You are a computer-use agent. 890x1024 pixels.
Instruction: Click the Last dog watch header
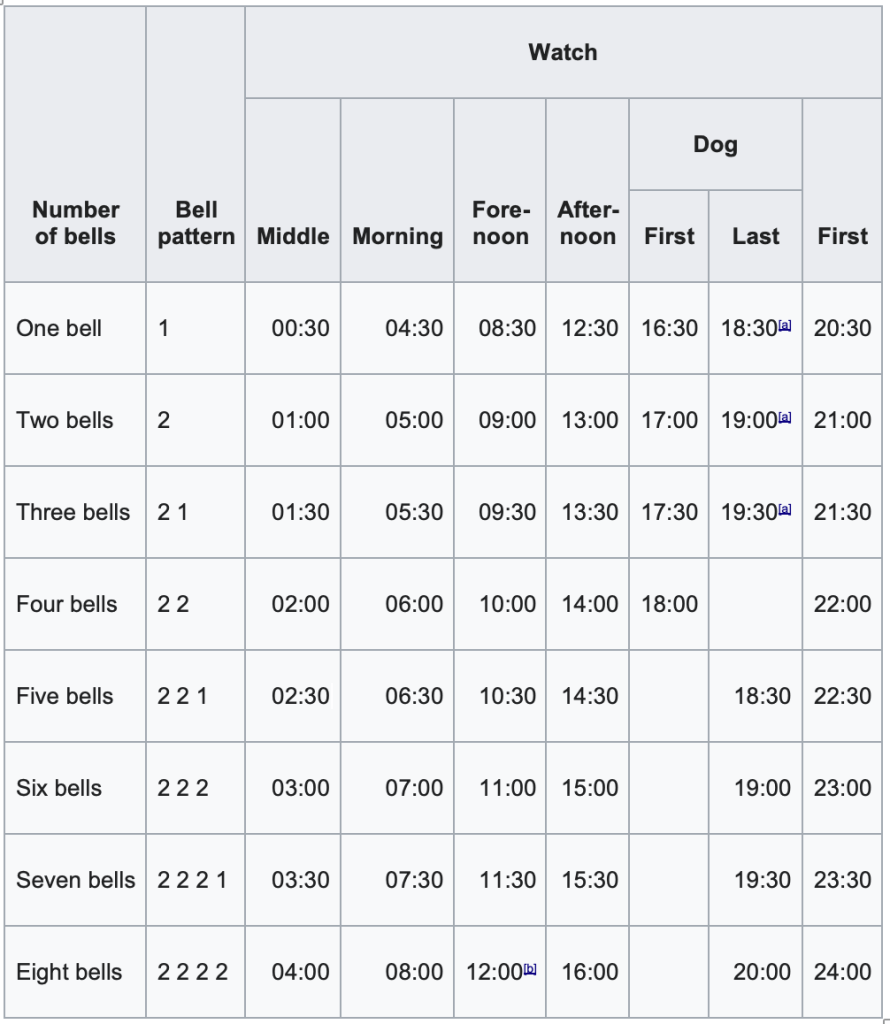pyautogui.click(x=755, y=236)
